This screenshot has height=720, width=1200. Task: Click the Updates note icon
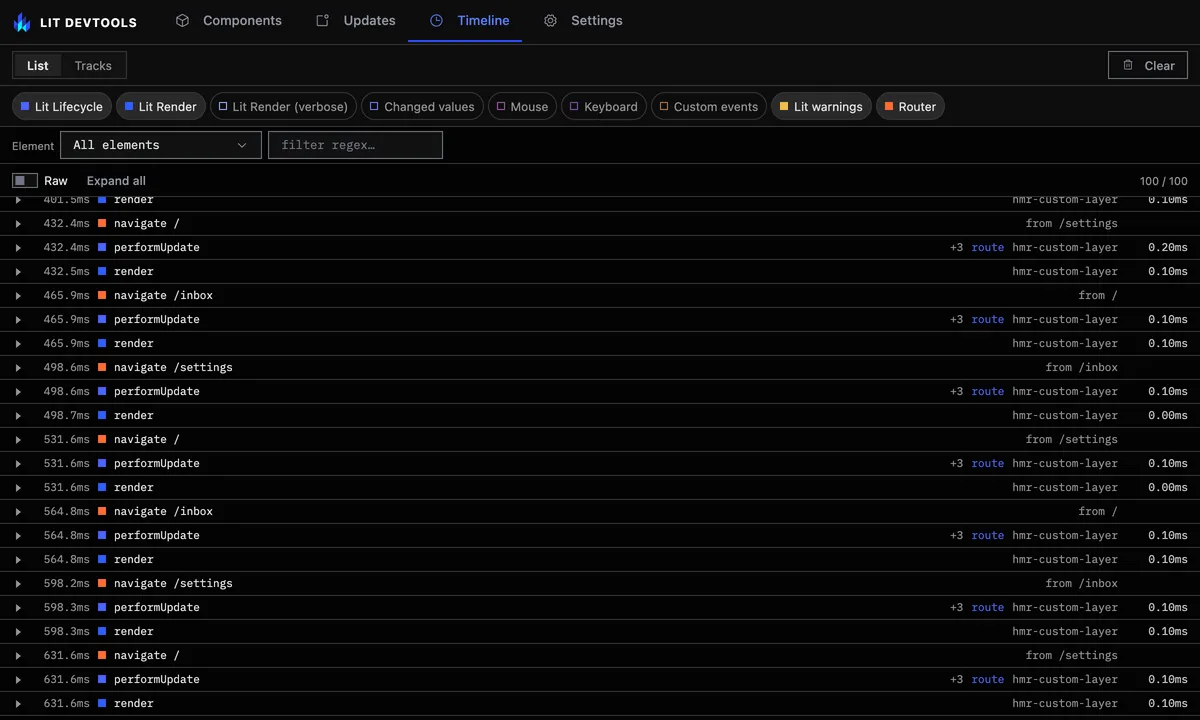pos(322,20)
